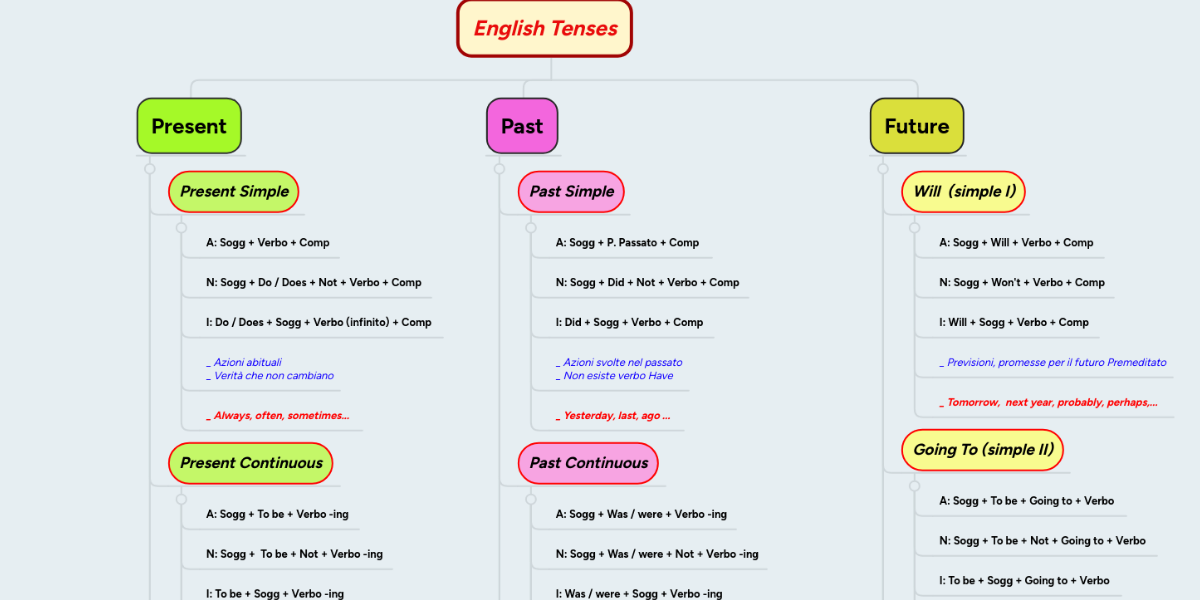The width and height of the screenshot is (1200, 600).
Task: Select the Past Simple subtopic
Action: pyautogui.click(x=571, y=191)
